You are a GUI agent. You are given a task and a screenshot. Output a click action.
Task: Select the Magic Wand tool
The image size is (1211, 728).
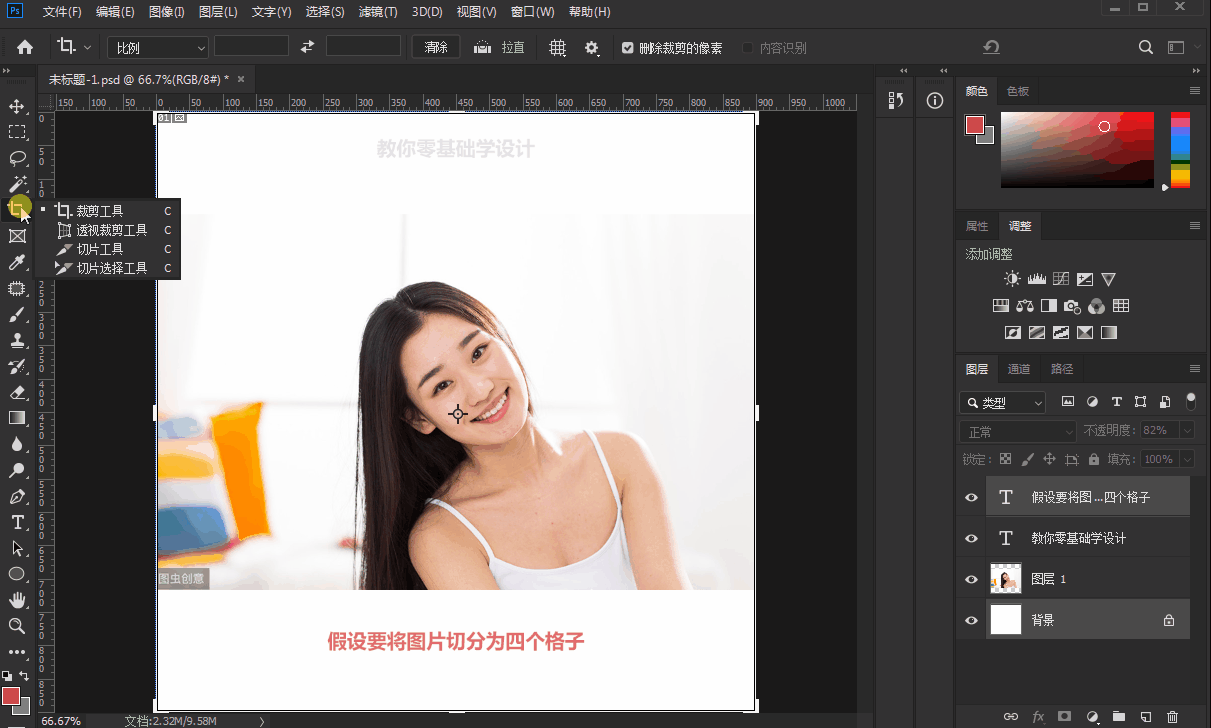pos(17,184)
